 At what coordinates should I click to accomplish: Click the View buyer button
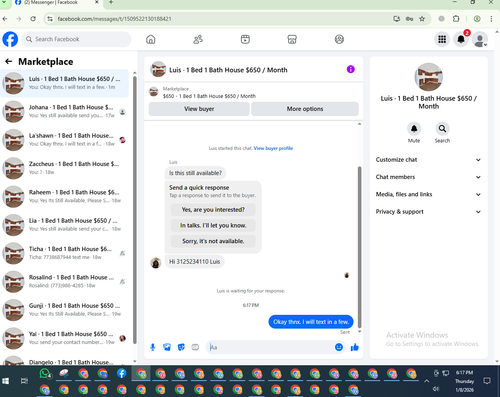click(x=199, y=109)
